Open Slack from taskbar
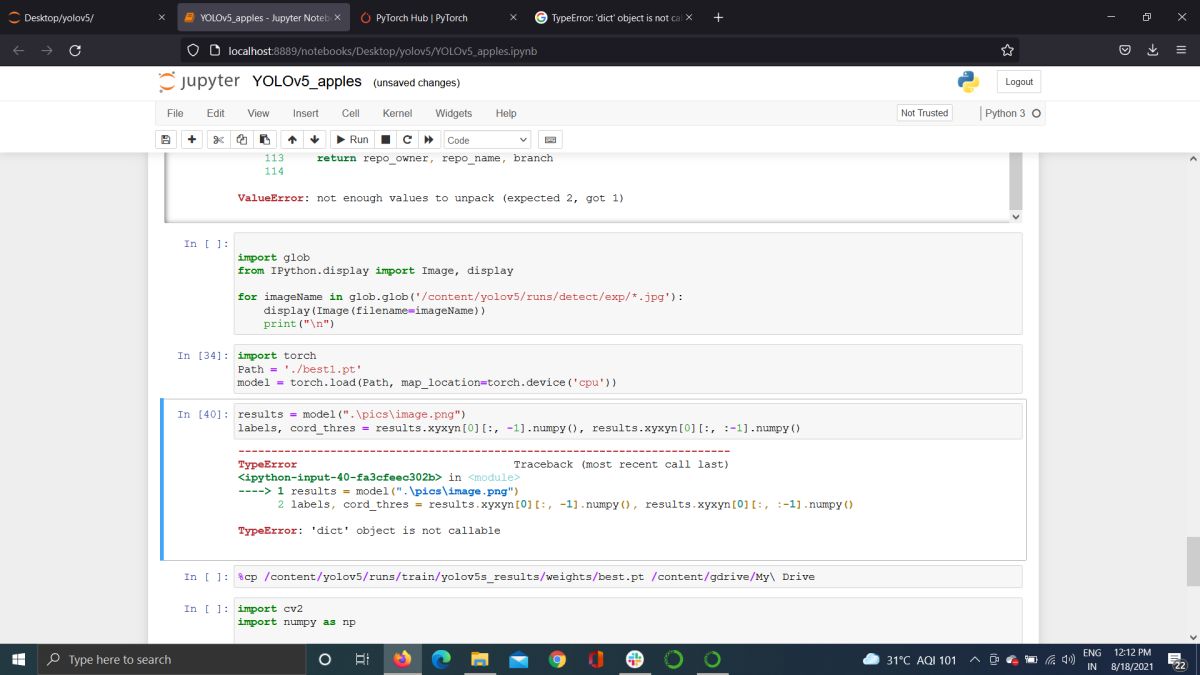 [x=635, y=659]
